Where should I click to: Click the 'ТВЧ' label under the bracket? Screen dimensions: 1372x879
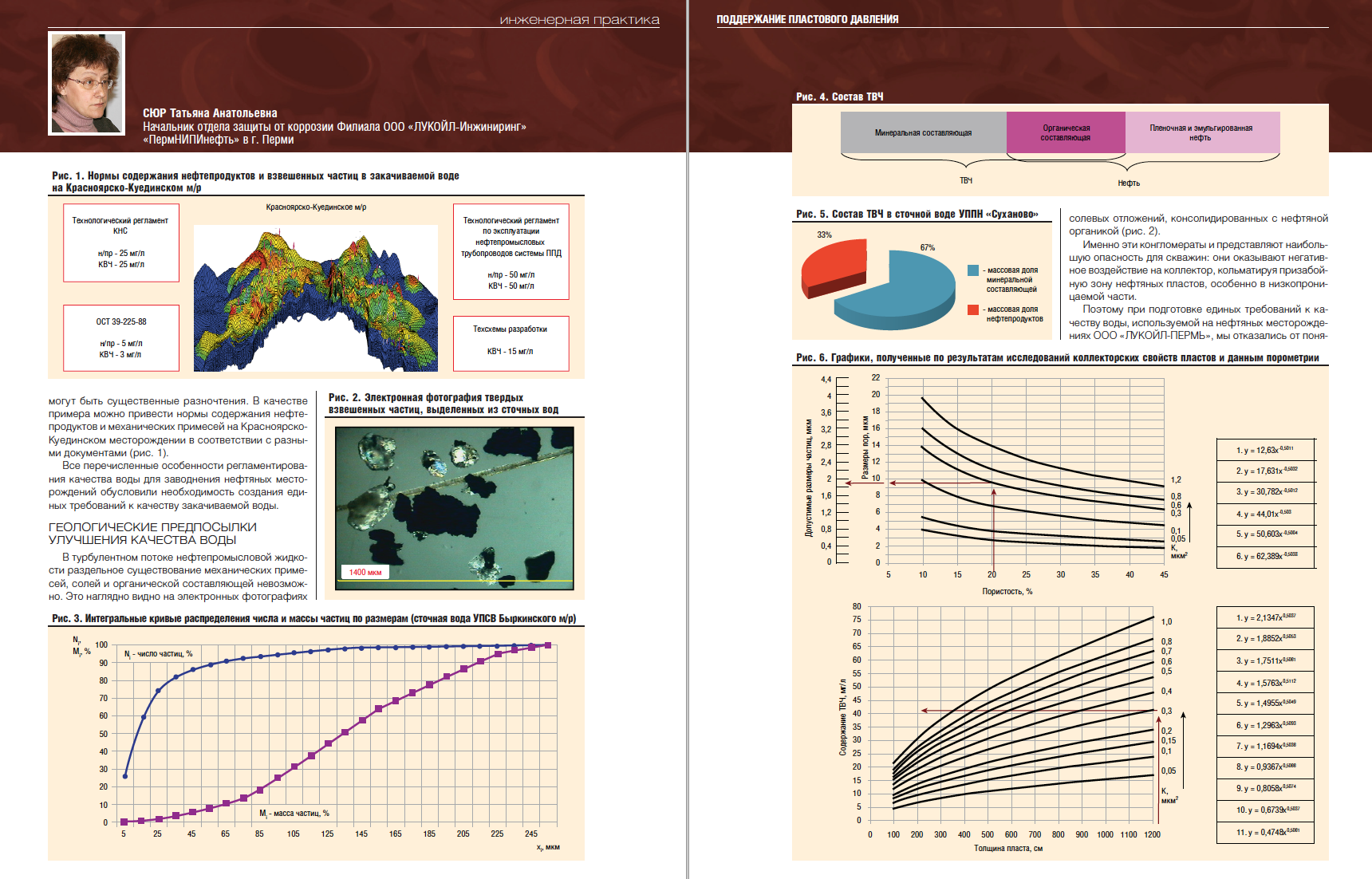pos(966,181)
